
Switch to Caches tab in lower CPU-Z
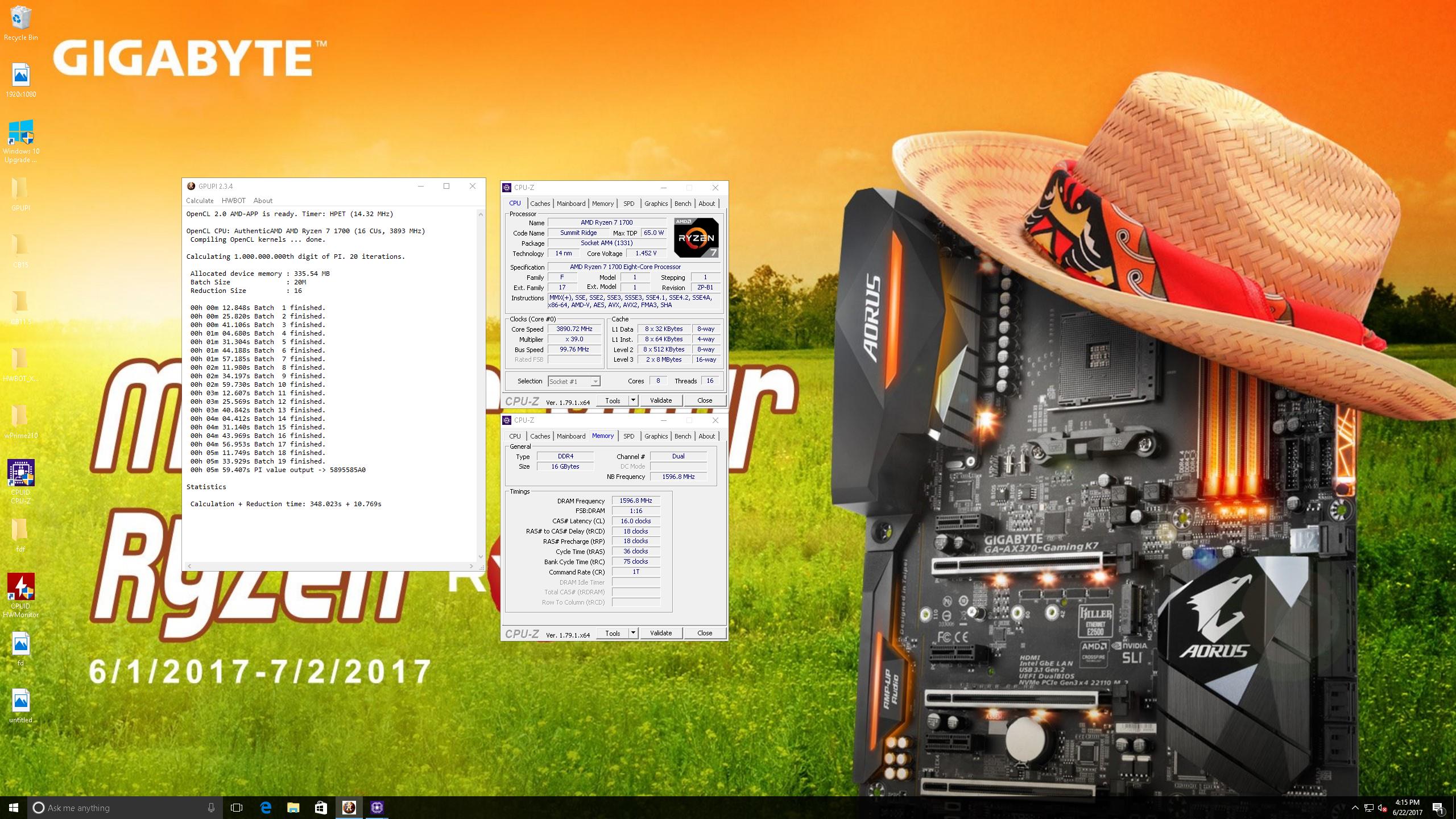(x=540, y=436)
